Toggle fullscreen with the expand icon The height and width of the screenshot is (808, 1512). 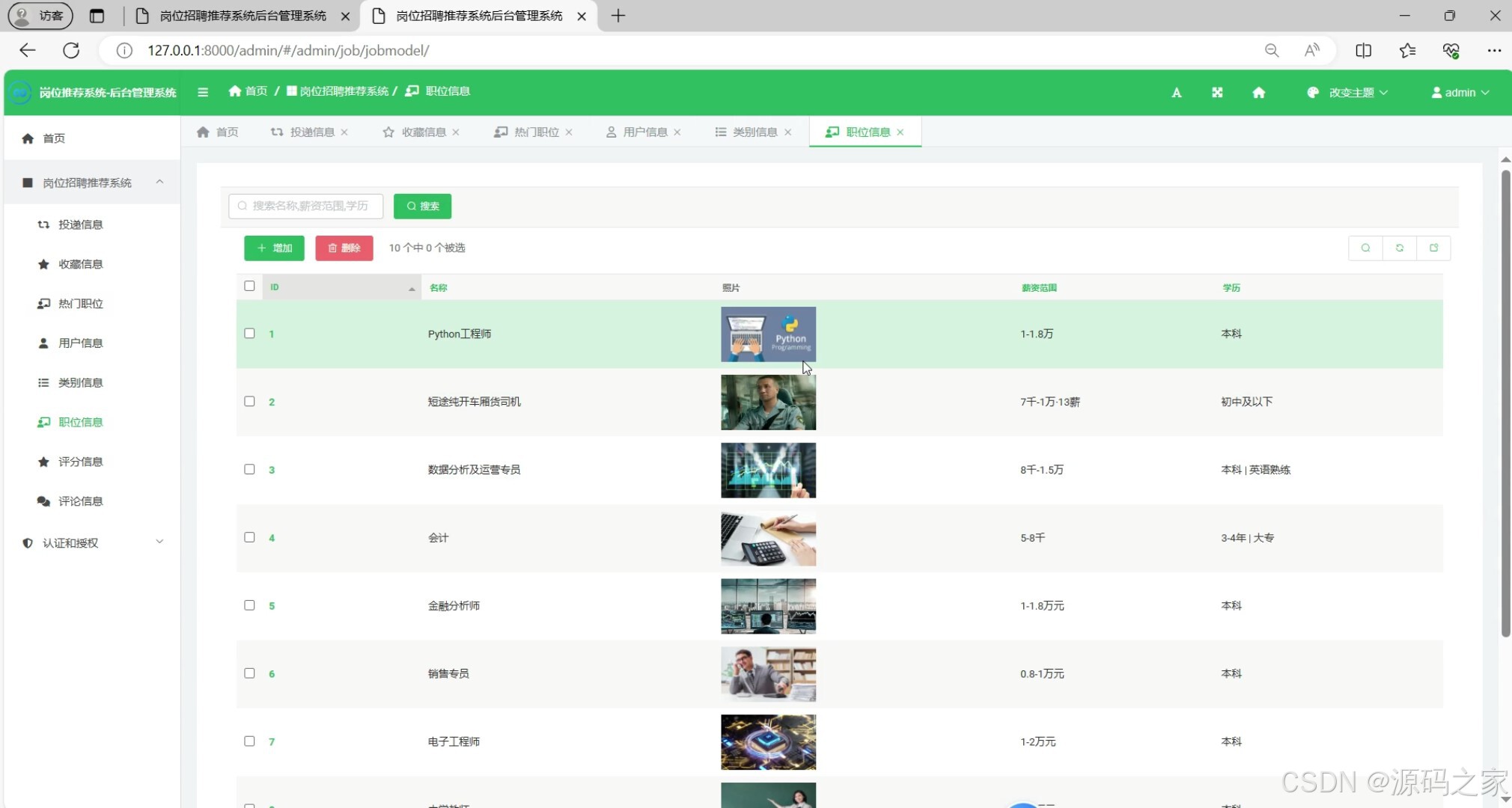[x=1217, y=92]
